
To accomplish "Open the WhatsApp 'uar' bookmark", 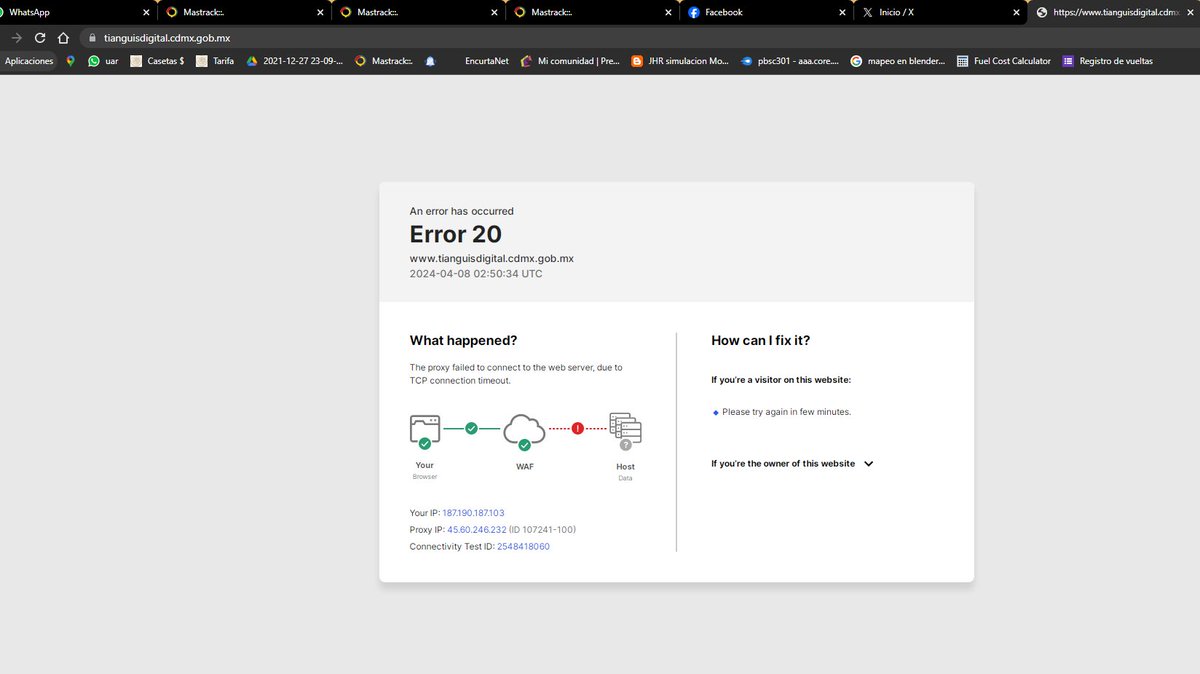I will [103, 61].
